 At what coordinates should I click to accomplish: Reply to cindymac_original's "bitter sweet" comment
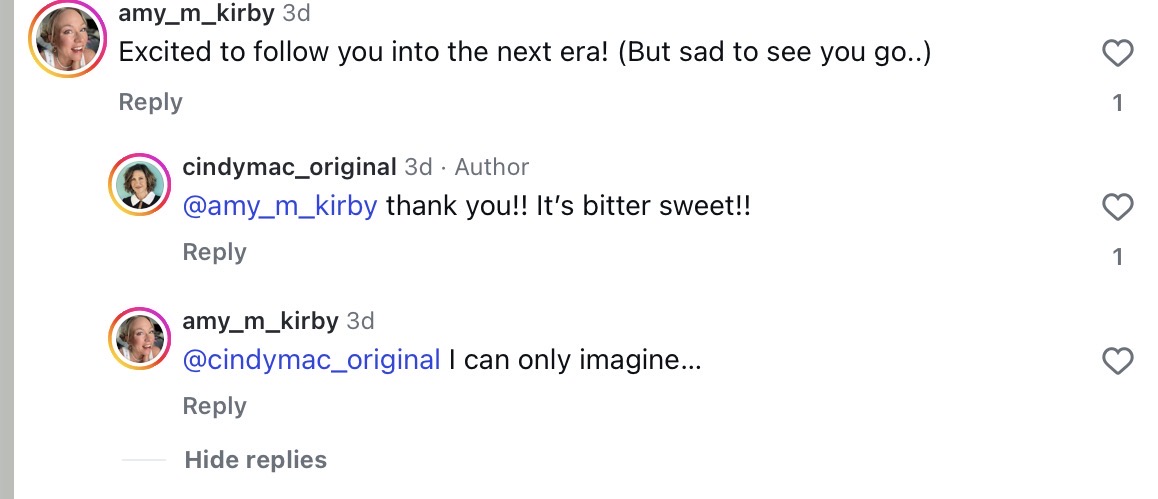pyautogui.click(x=214, y=252)
